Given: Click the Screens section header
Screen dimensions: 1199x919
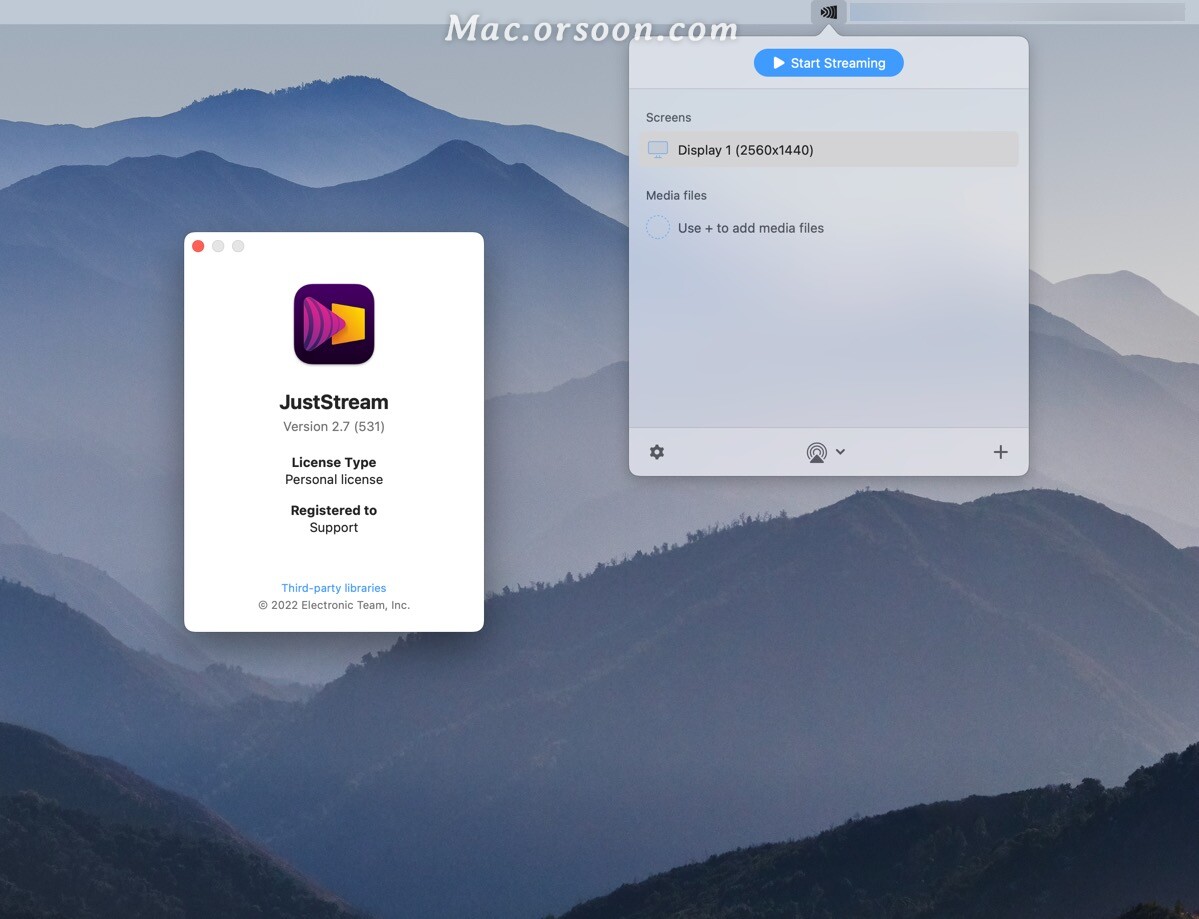Looking at the screenshot, I should pyautogui.click(x=668, y=117).
